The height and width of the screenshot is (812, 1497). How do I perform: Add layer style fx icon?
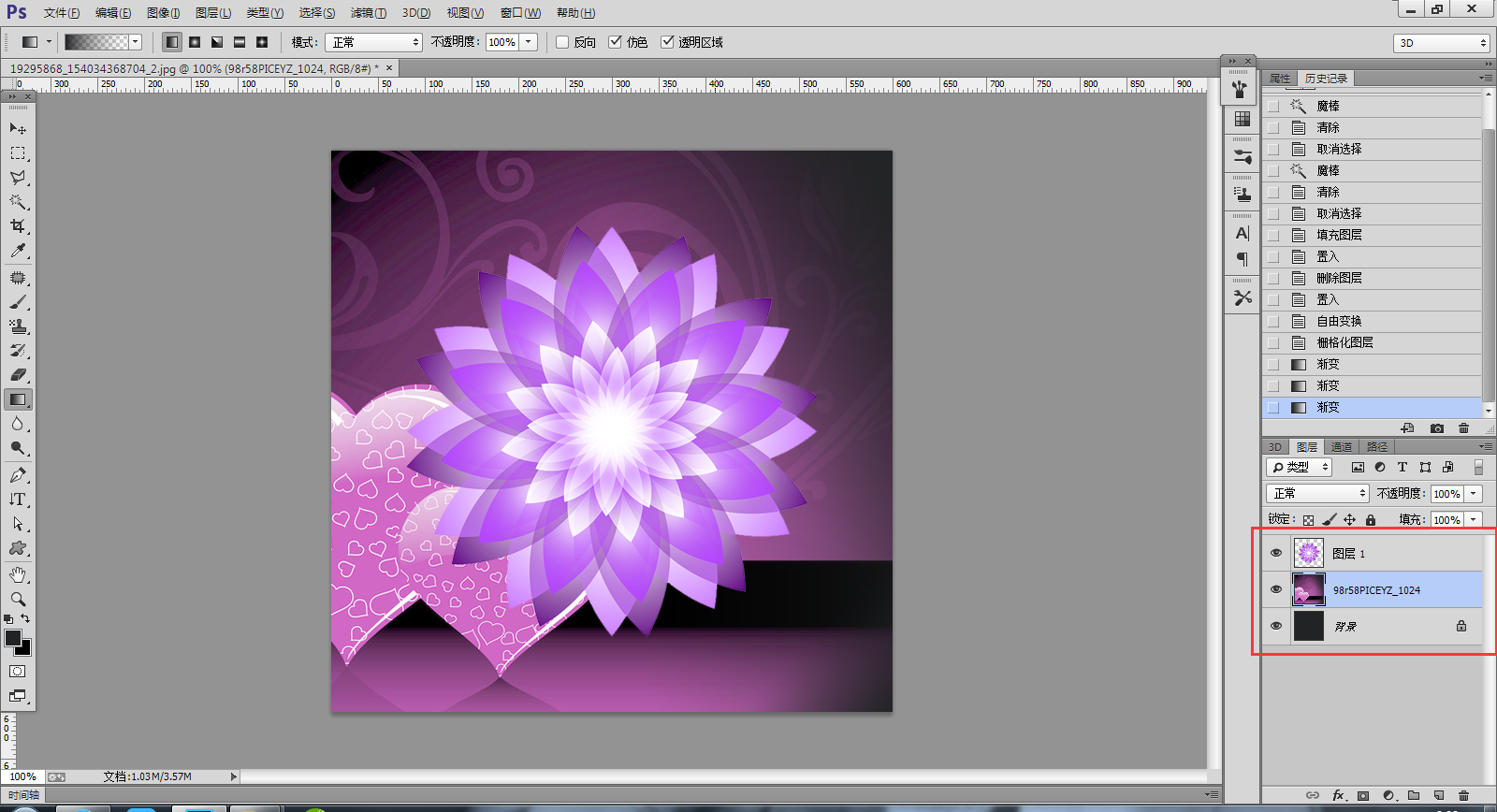click(1339, 795)
